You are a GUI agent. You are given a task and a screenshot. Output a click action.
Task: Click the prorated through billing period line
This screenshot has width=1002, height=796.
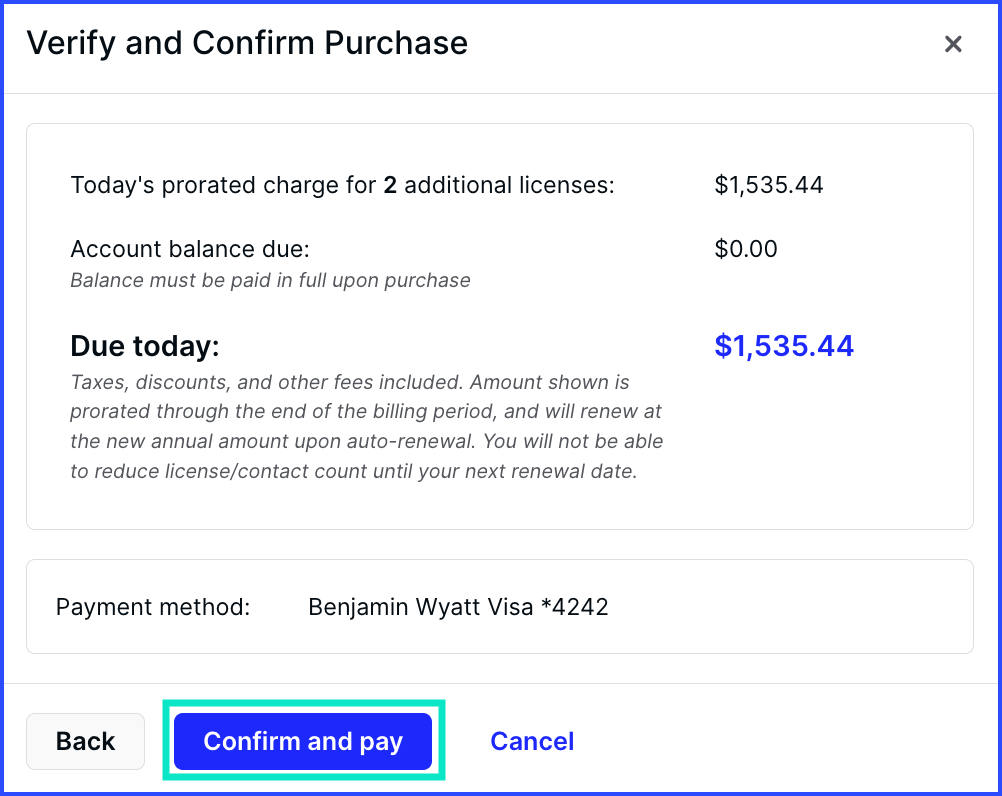(x=366, y=412)
